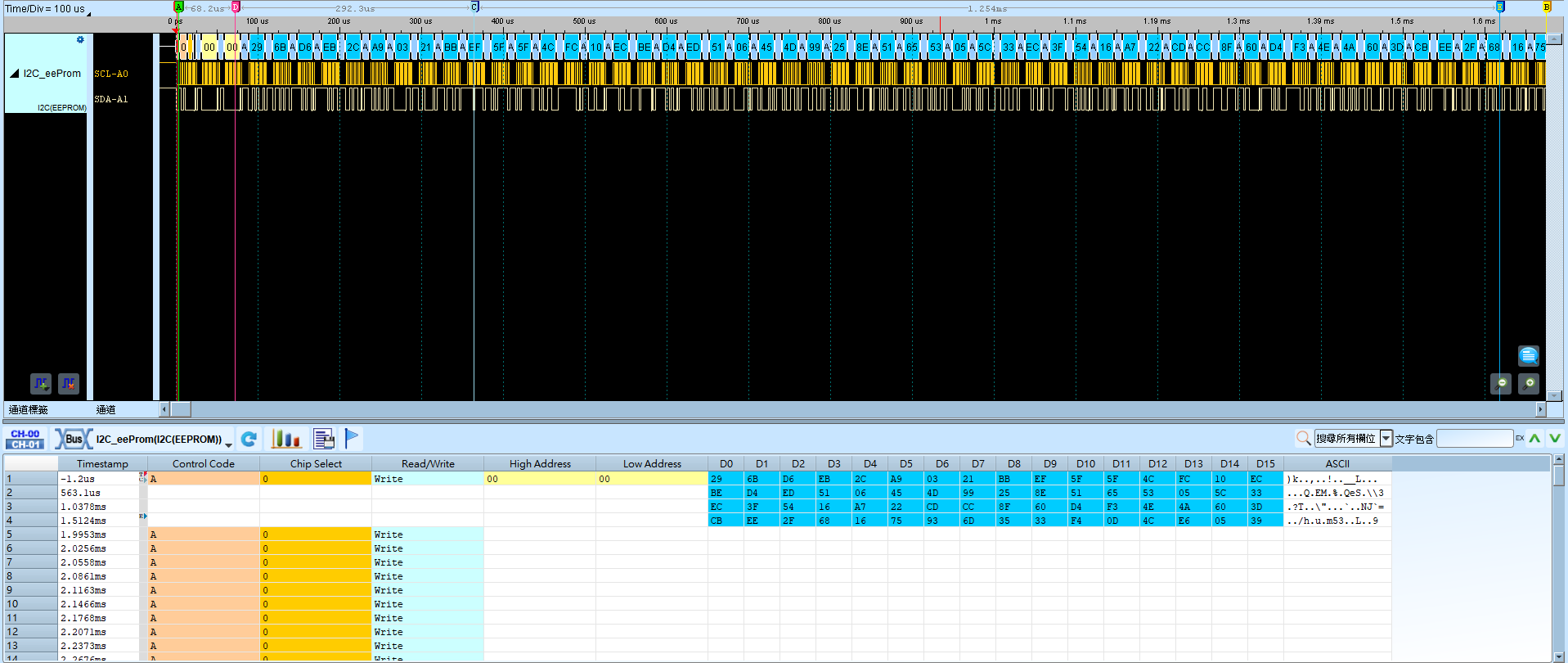Click waveform horizontal scrollbar right arrow
Image resolution: width=1568 pixels, height=663 pixels.
click(1541, 409)
